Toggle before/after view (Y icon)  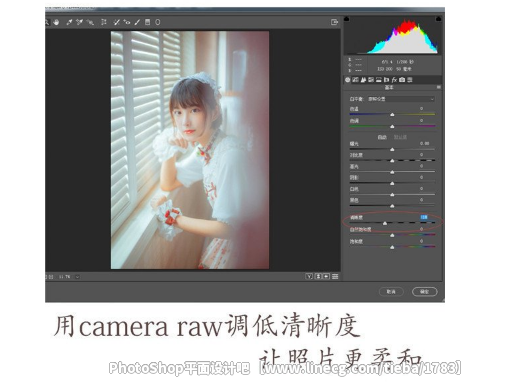tap(309, 276)
